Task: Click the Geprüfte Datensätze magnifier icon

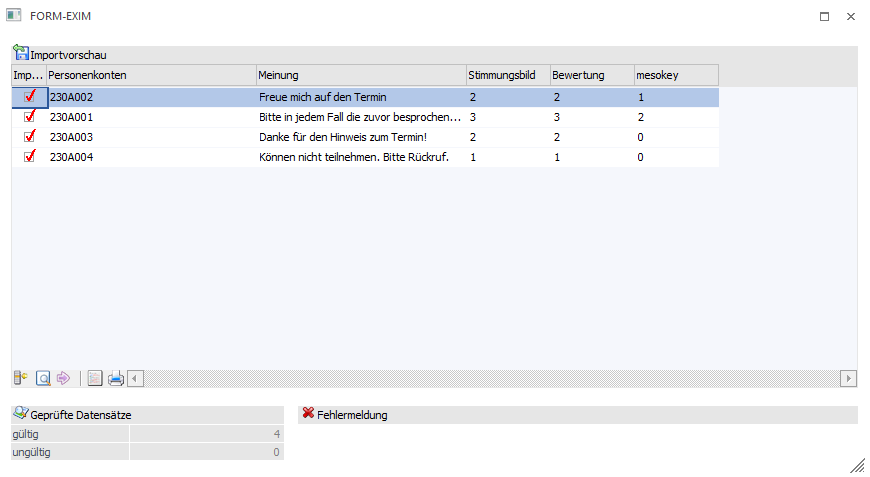Action: (x=21, y=413)
